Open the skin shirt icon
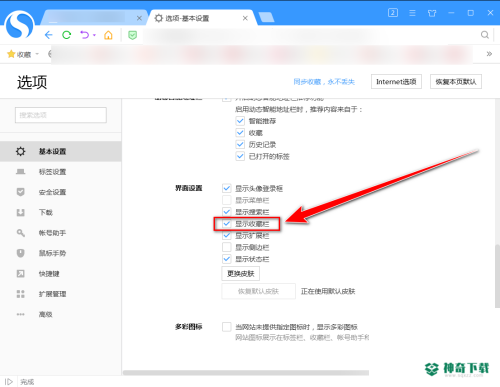The image size is (500, 387). [x=432, y=13]
